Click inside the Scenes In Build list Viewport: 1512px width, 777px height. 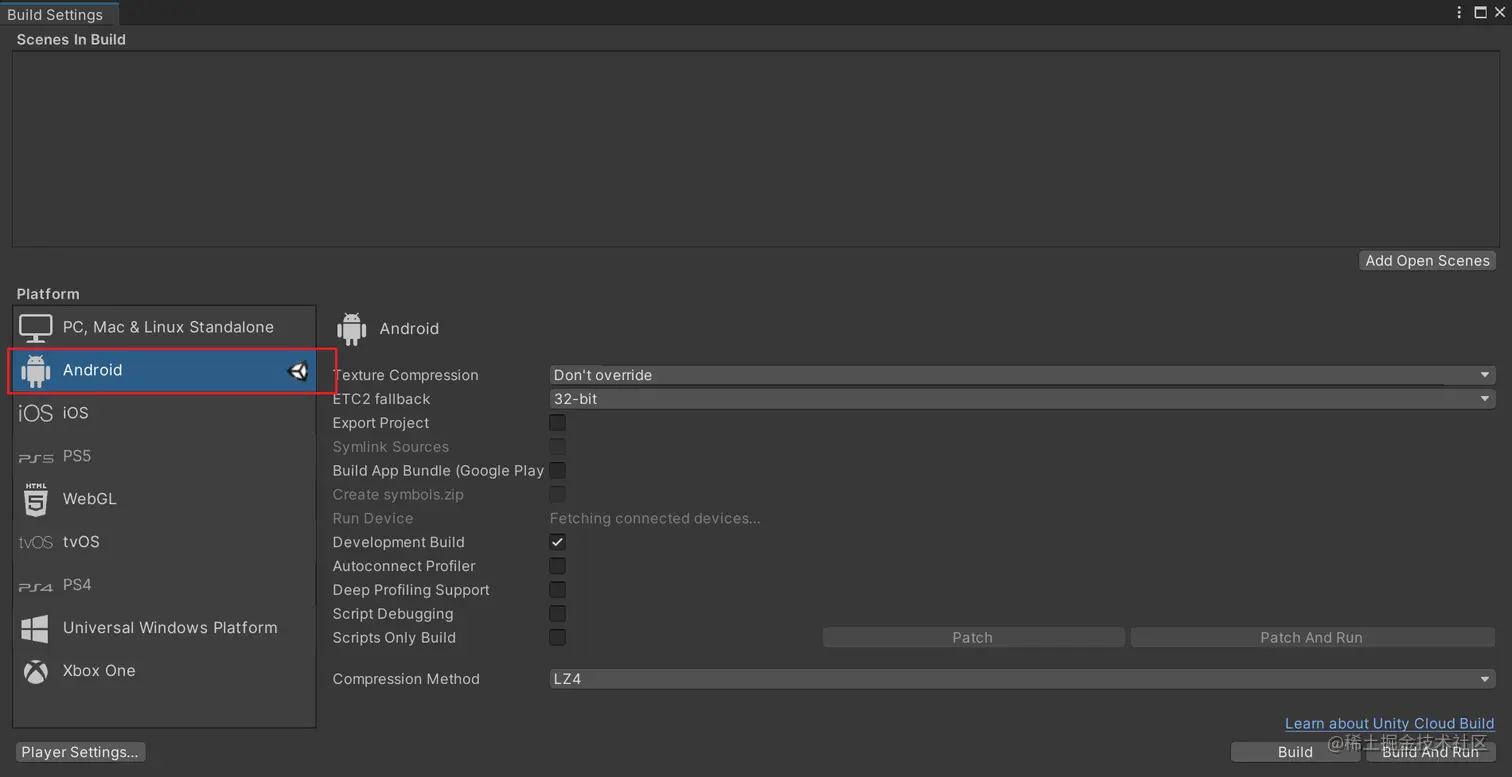tap(755, 149)
